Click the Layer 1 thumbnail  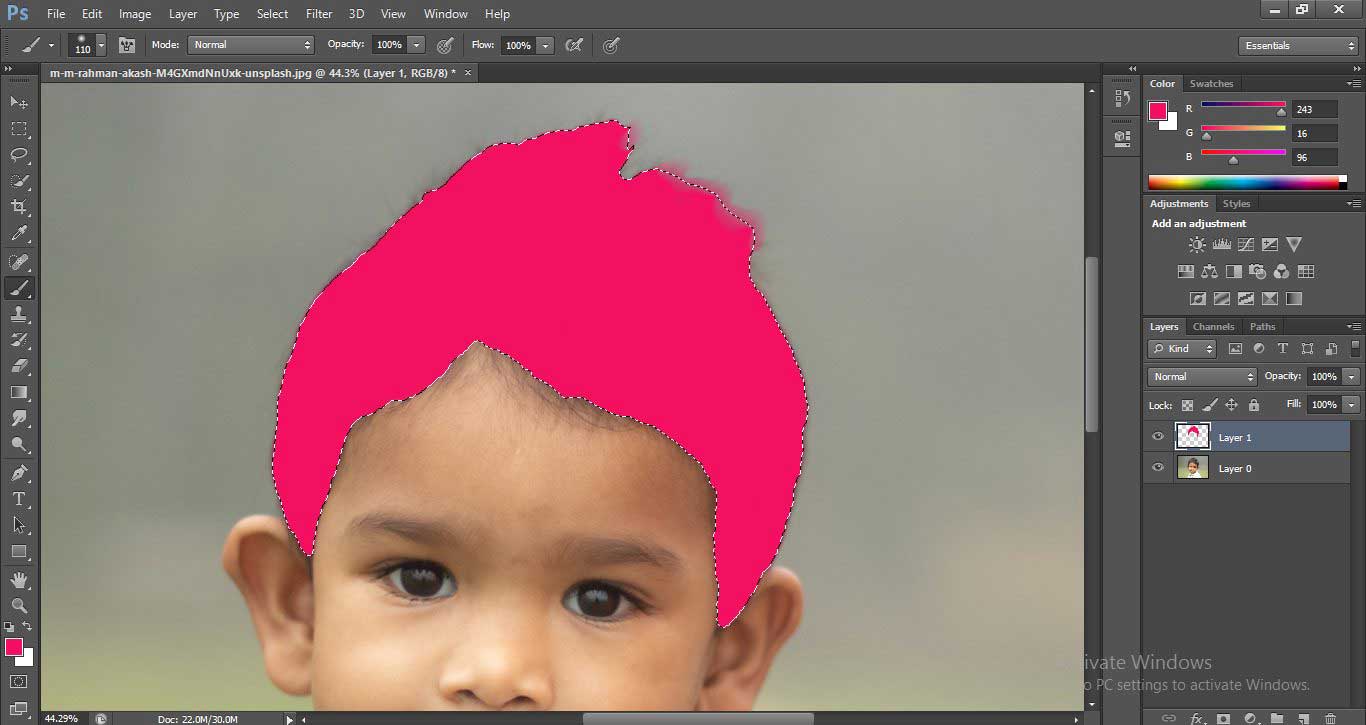point(1192,436)
